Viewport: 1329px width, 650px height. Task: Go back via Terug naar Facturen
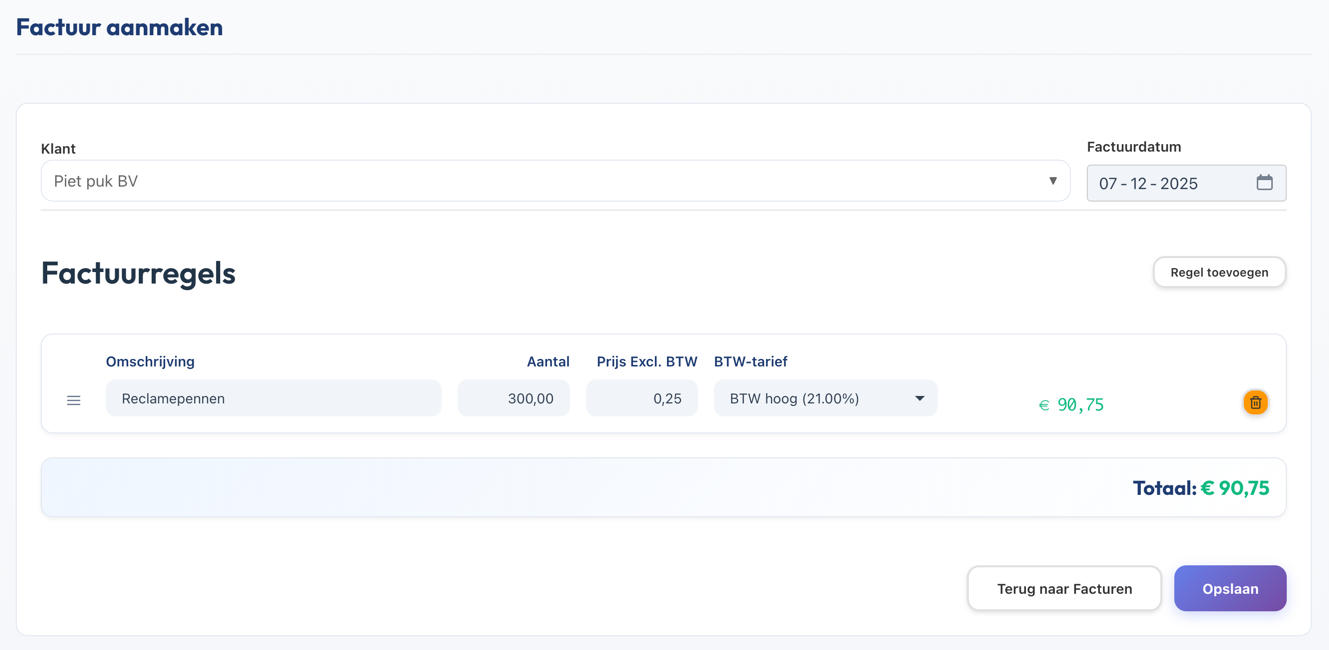pyautogui.click(x=1064, y=589)
